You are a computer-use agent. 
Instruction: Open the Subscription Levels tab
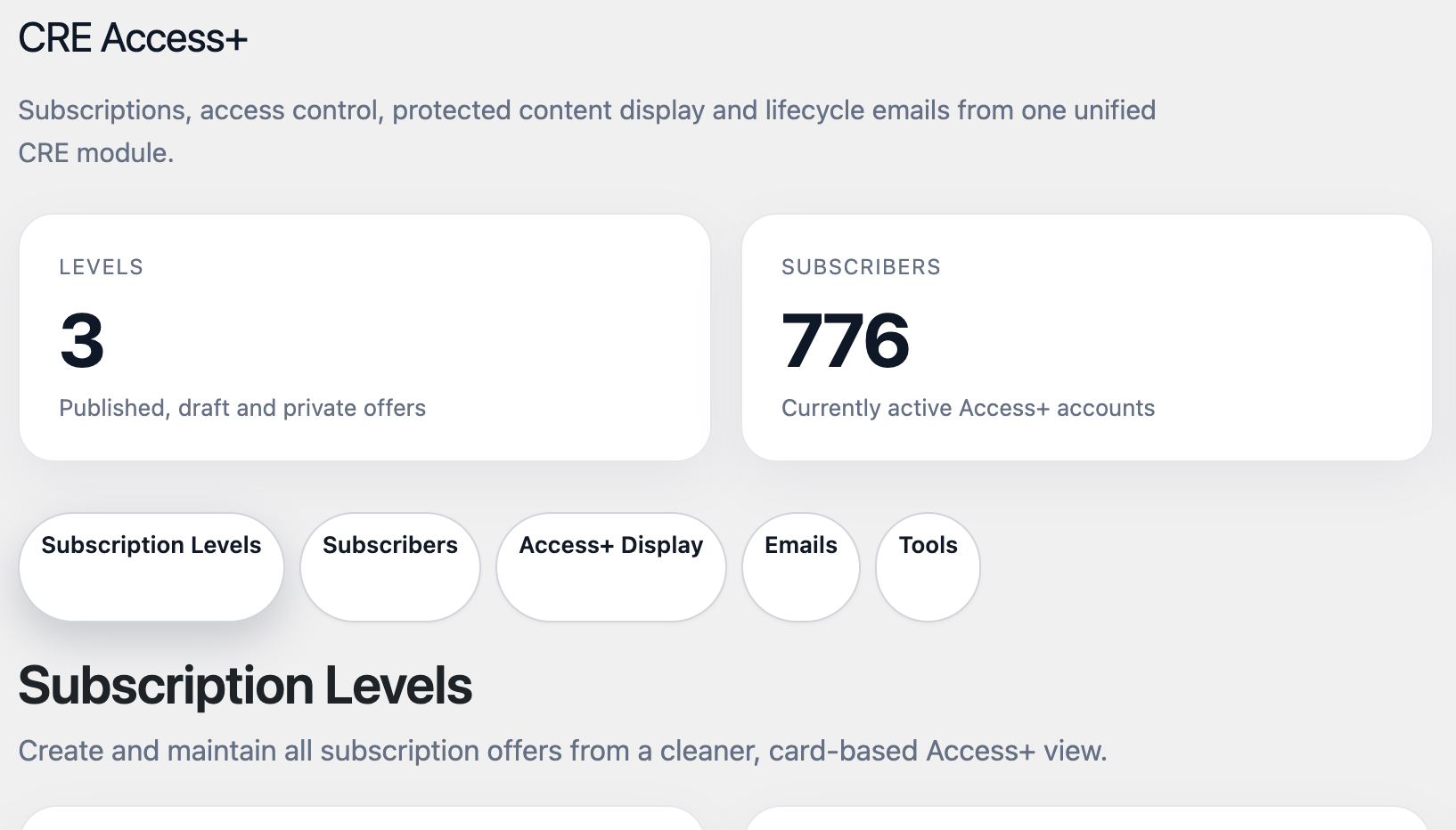point(151,566)
